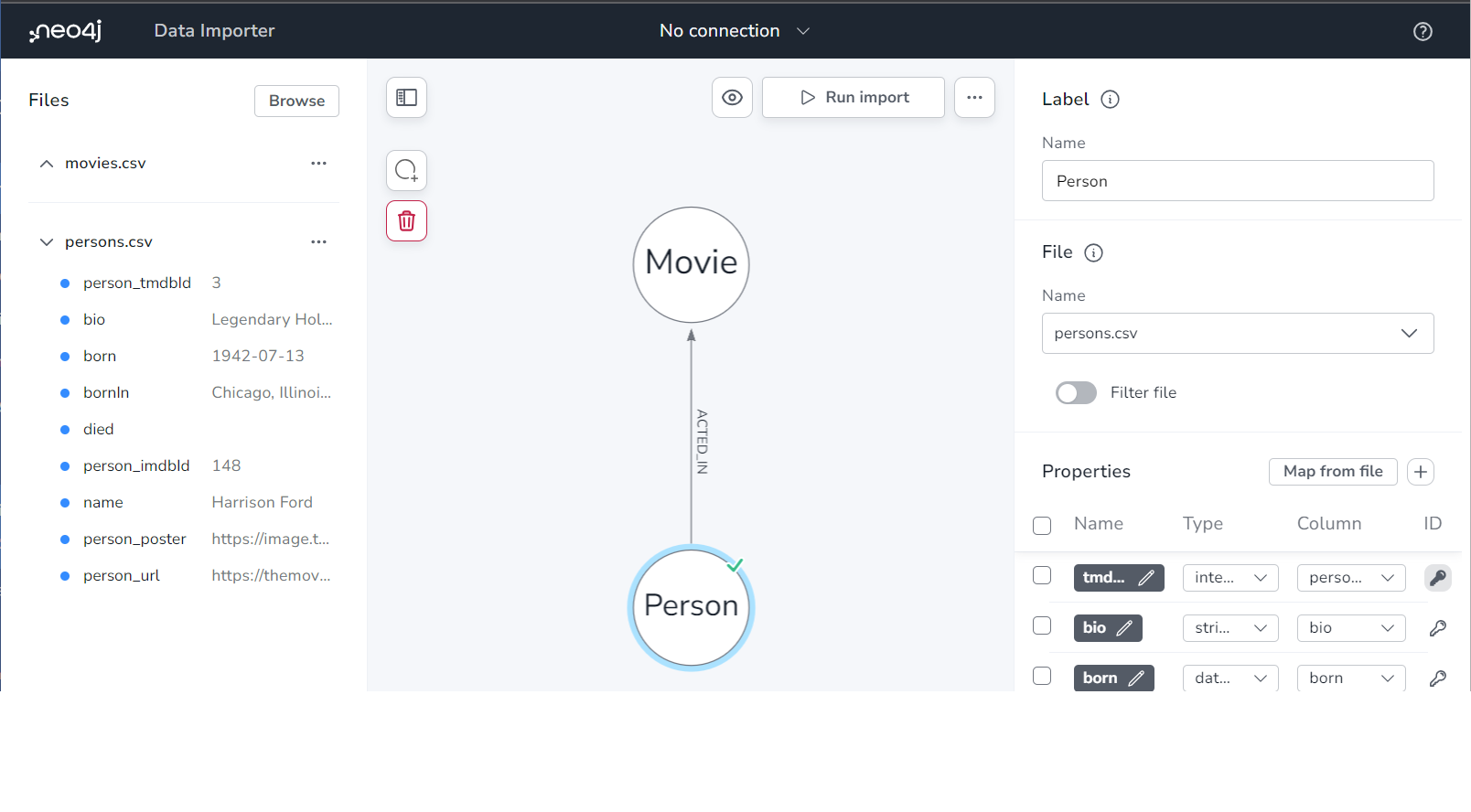
Task: Open the help question mark icon
Action: pos(1423,31)
